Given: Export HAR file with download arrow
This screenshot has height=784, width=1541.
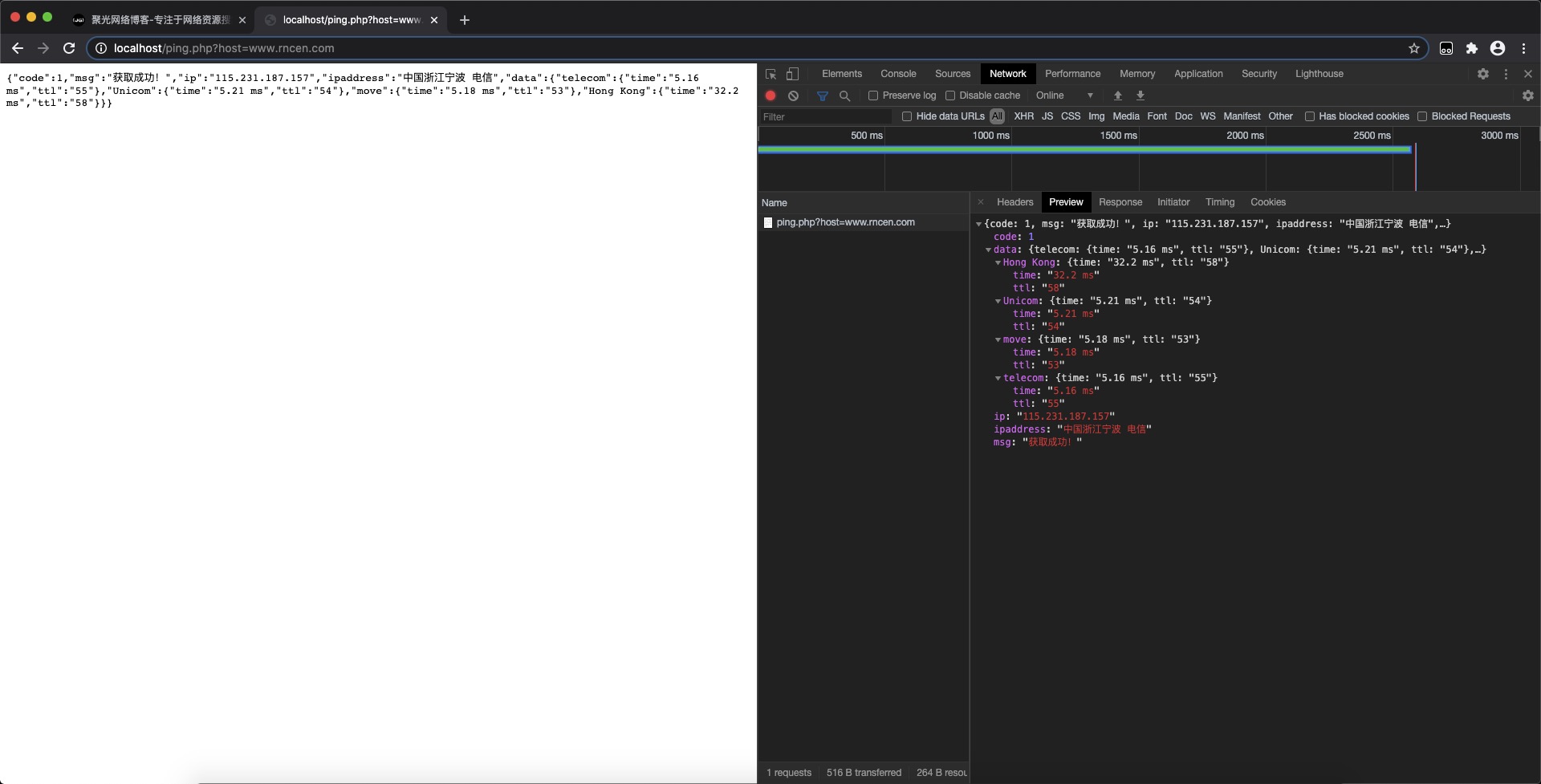Looking at the screenshot, I should [x=1141, y=95].
